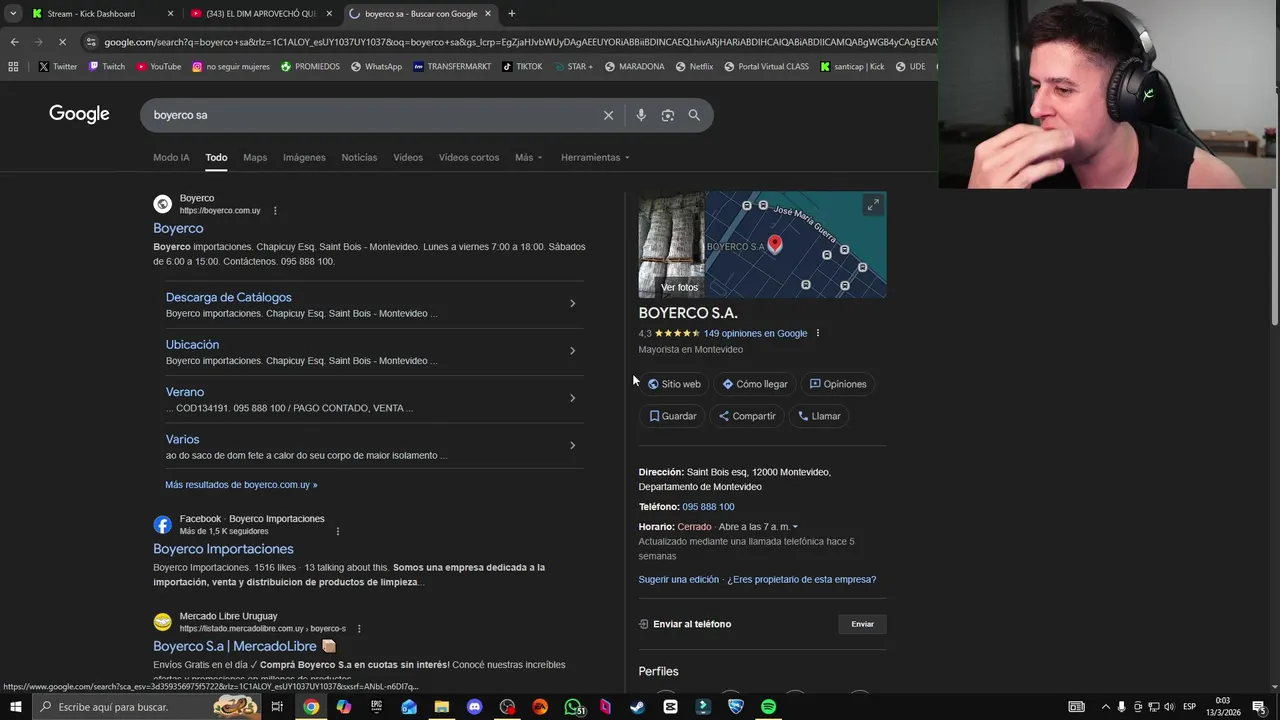
Task: Open the three-dot menu next to boyerco.com.uy
Action: tap(275, 211)
